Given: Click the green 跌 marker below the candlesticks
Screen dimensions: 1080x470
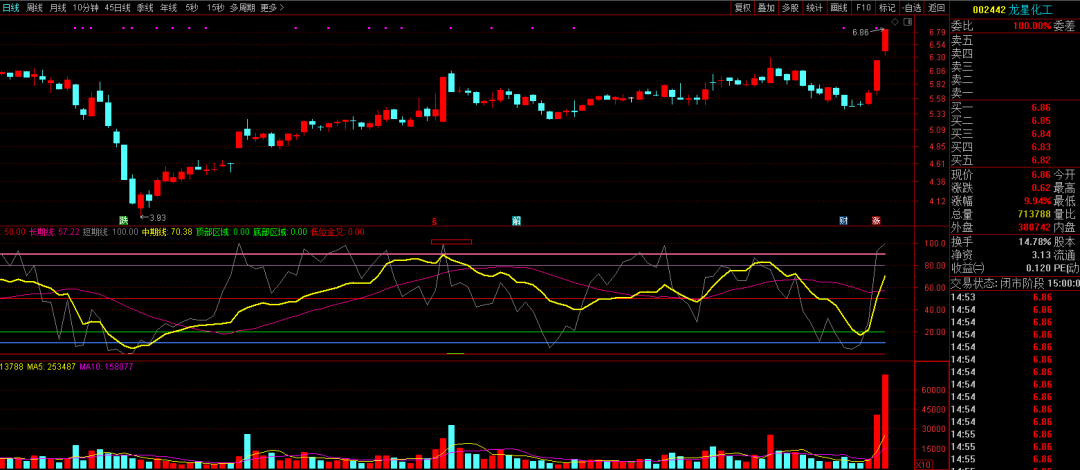Looking at the screenshot, I should [124, 220].
